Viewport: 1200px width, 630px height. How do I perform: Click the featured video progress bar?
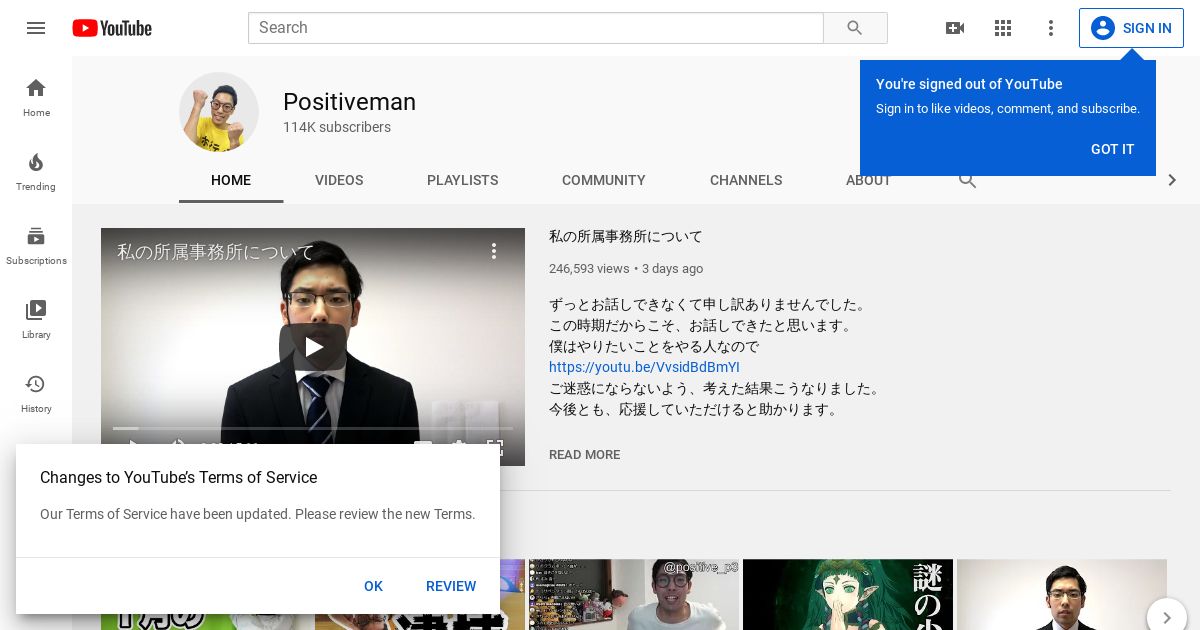[x=313, y=428]
